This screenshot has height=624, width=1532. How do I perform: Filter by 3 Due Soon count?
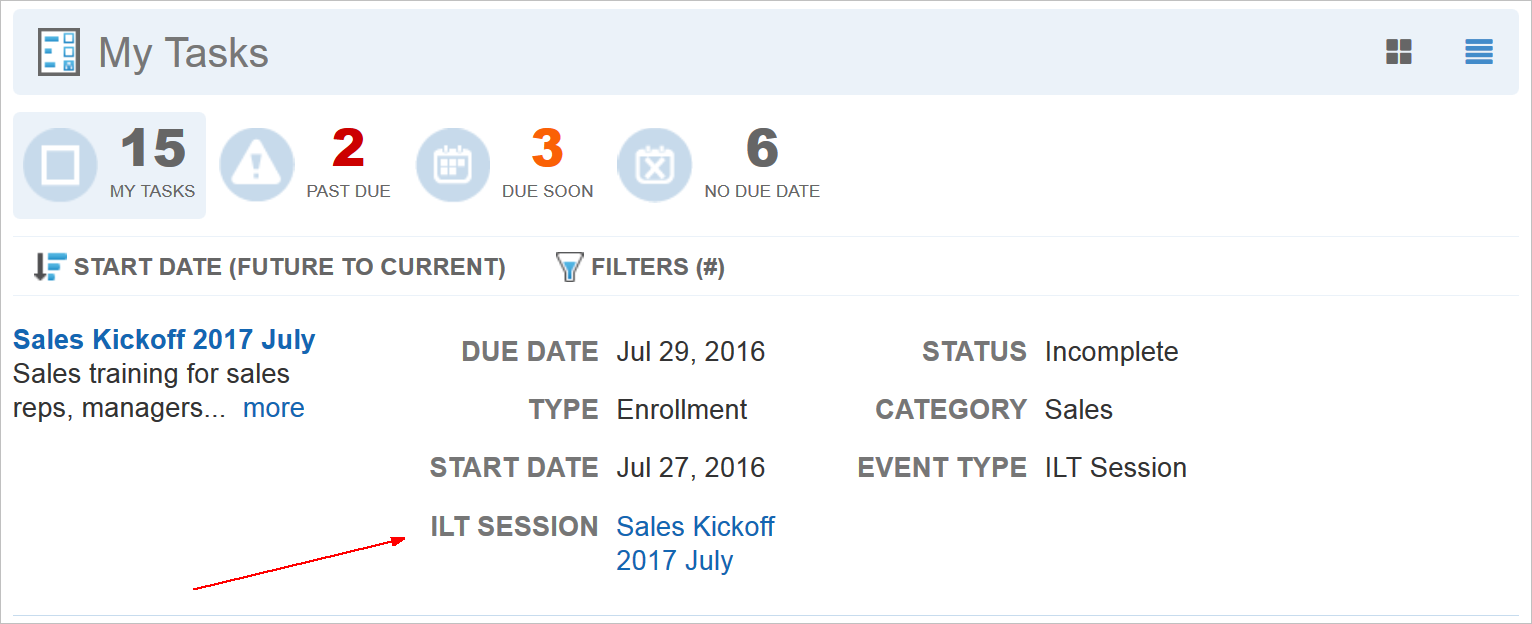pyautogui.click(x=547, y=150)
